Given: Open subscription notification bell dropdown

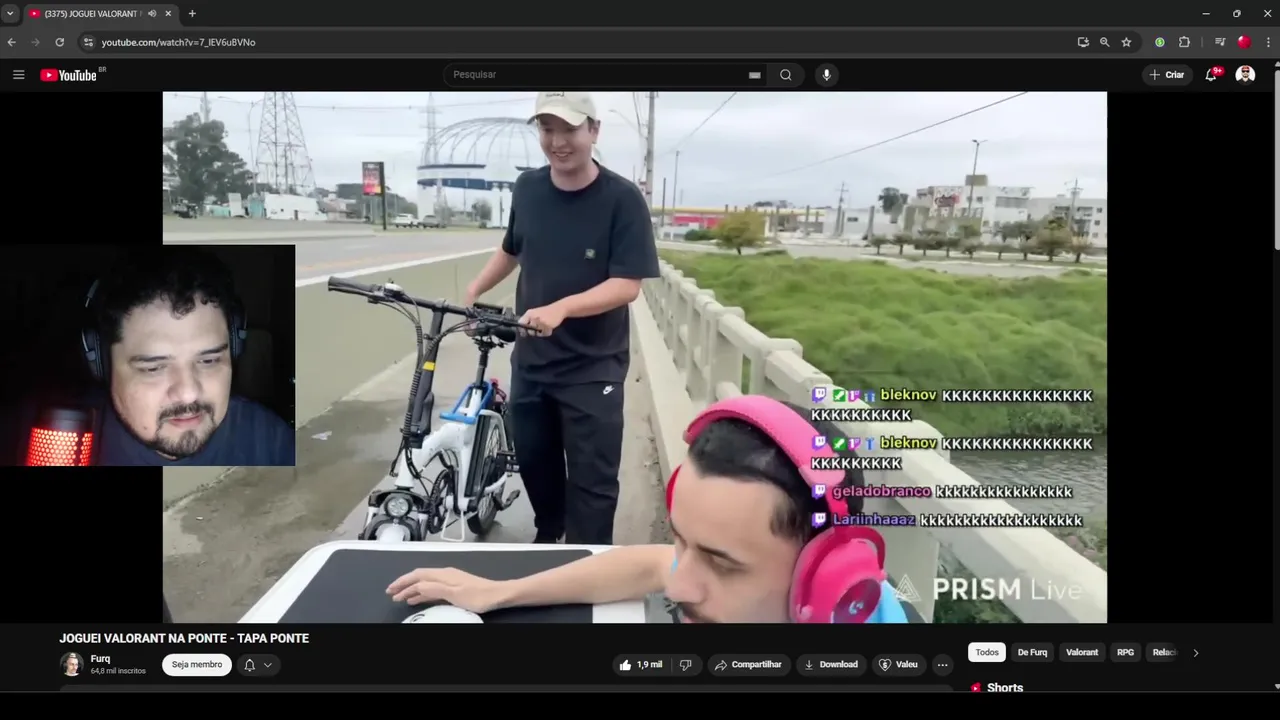Looking at the screenshot, I should click(x=258, y=664).
